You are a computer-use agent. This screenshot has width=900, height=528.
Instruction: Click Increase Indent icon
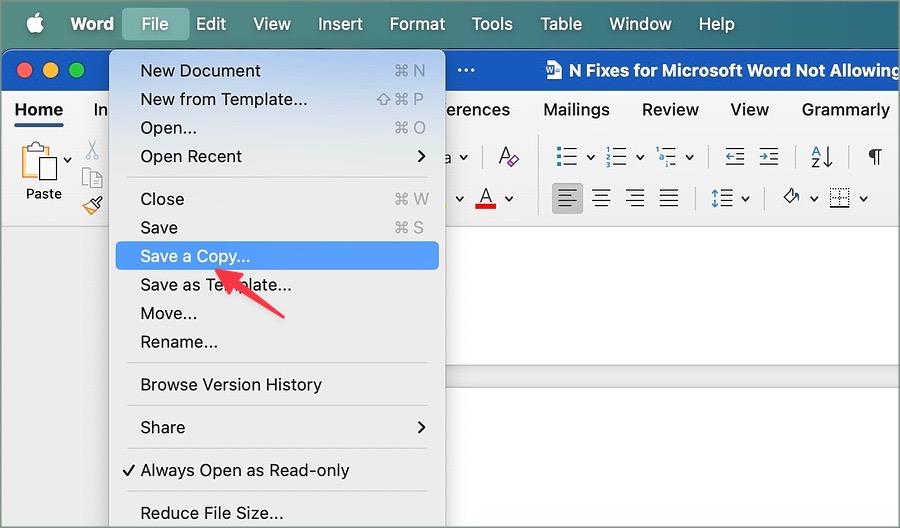click(x=769, y=156)
